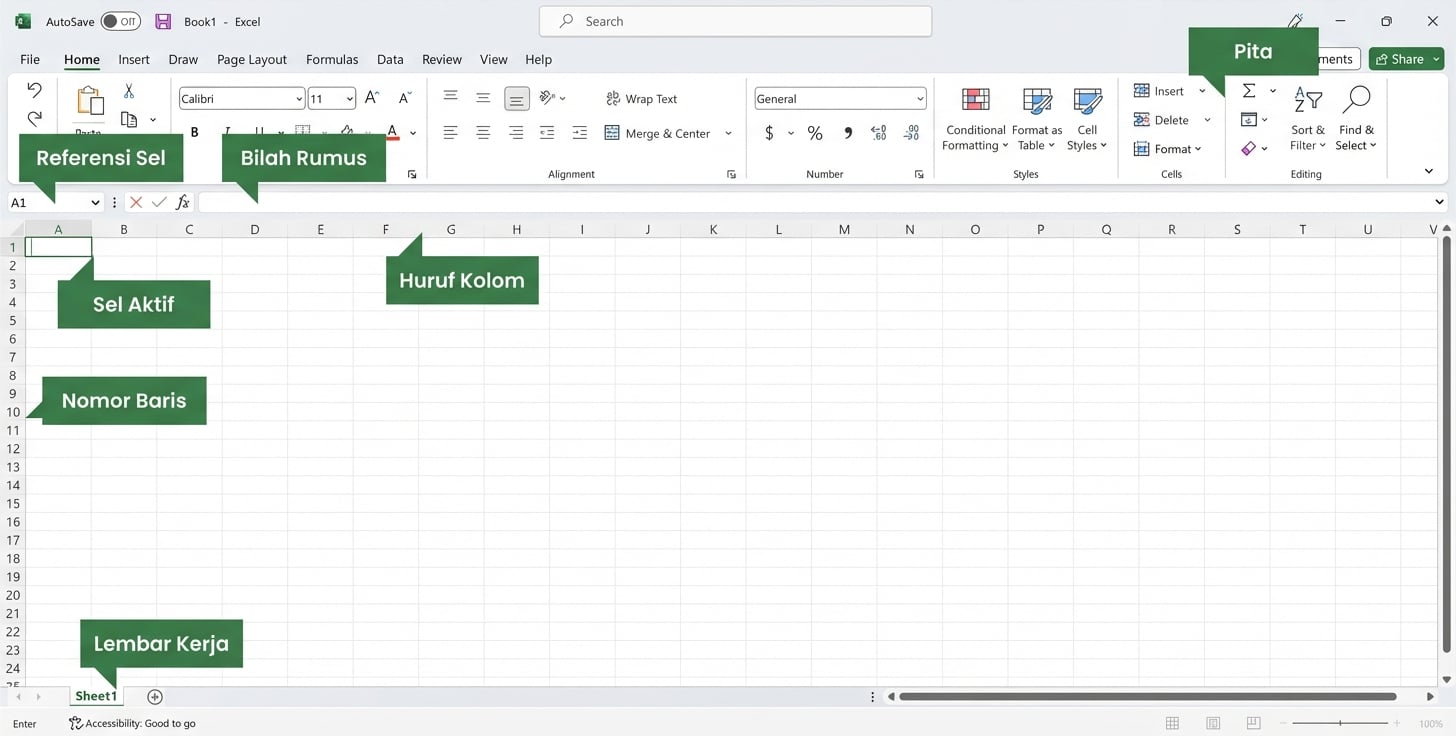The height and width of the screenshot is (736, 1456).
Task: Open the General number format dropdown
Action: 922,98
